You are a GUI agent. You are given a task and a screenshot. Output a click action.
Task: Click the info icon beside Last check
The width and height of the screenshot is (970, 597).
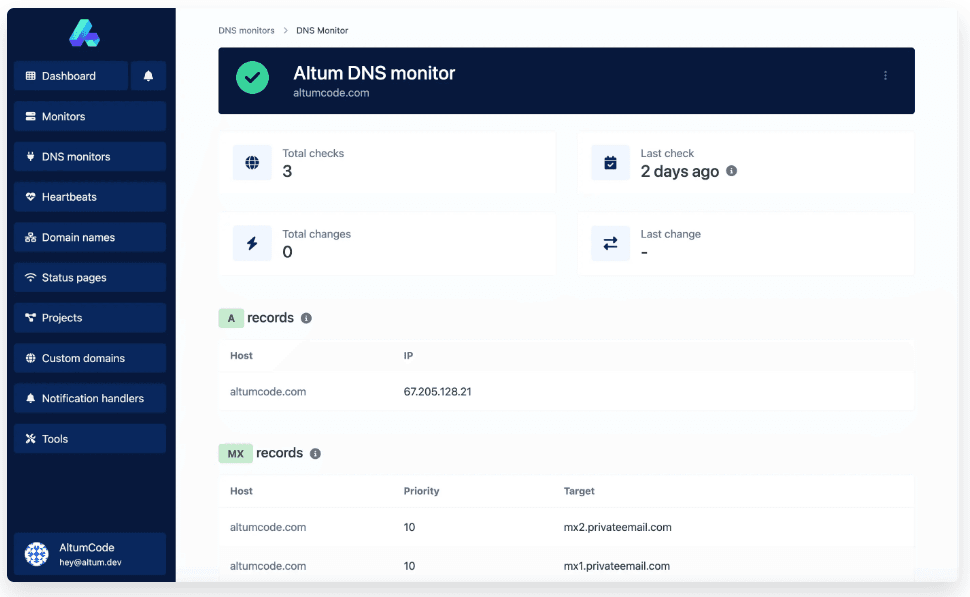pyautogui.click(x=731, y=171)
